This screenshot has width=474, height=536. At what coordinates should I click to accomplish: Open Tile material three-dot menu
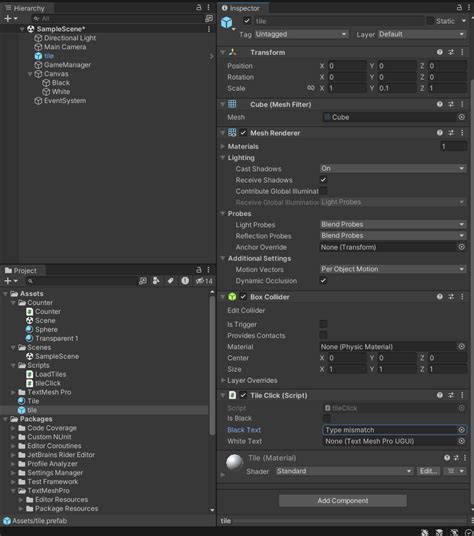(465, 458)
